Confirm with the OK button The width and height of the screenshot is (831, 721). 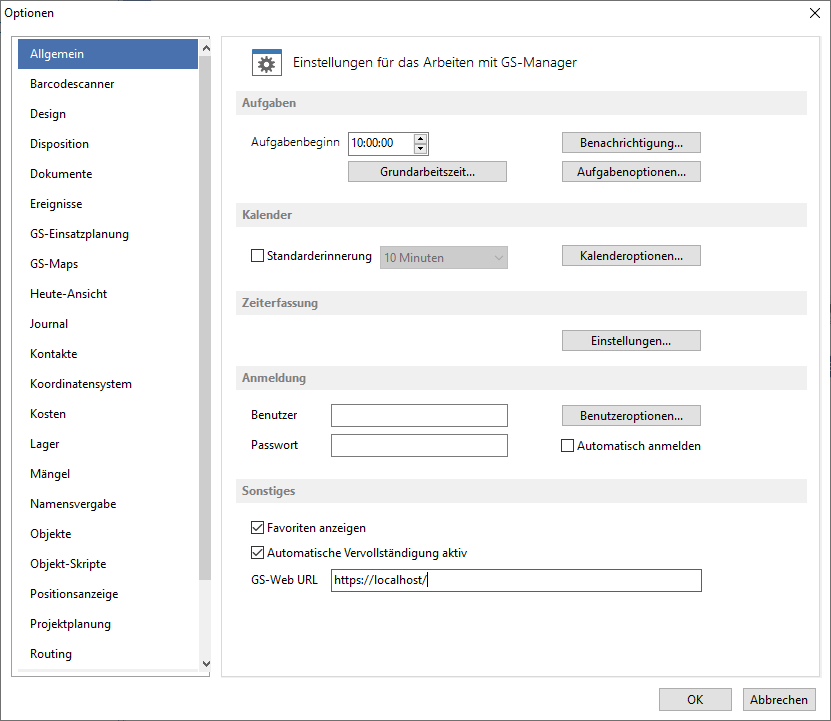coord(695,700)
